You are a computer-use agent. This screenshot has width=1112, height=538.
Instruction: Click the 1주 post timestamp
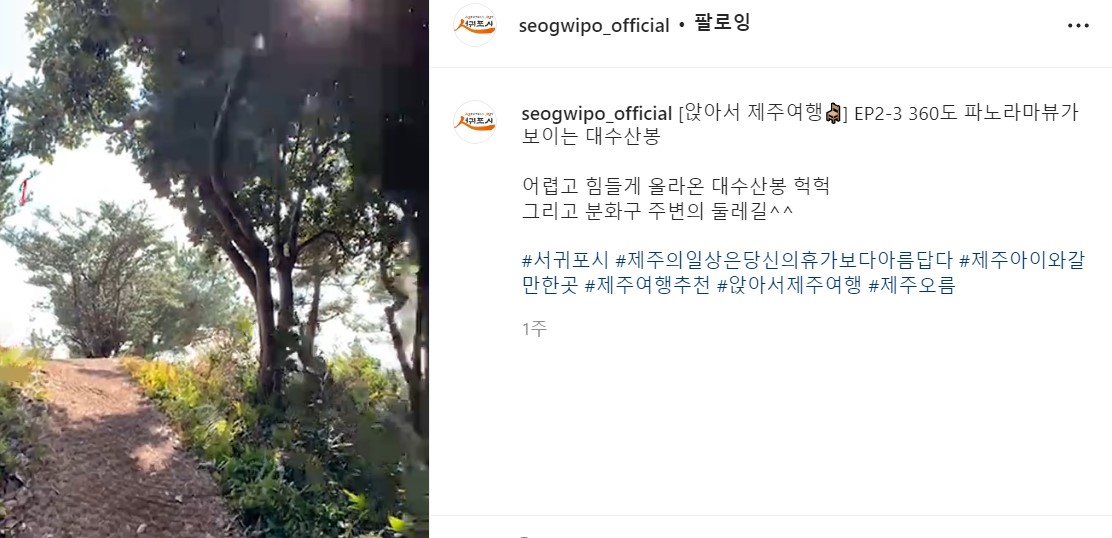point(534,329)
